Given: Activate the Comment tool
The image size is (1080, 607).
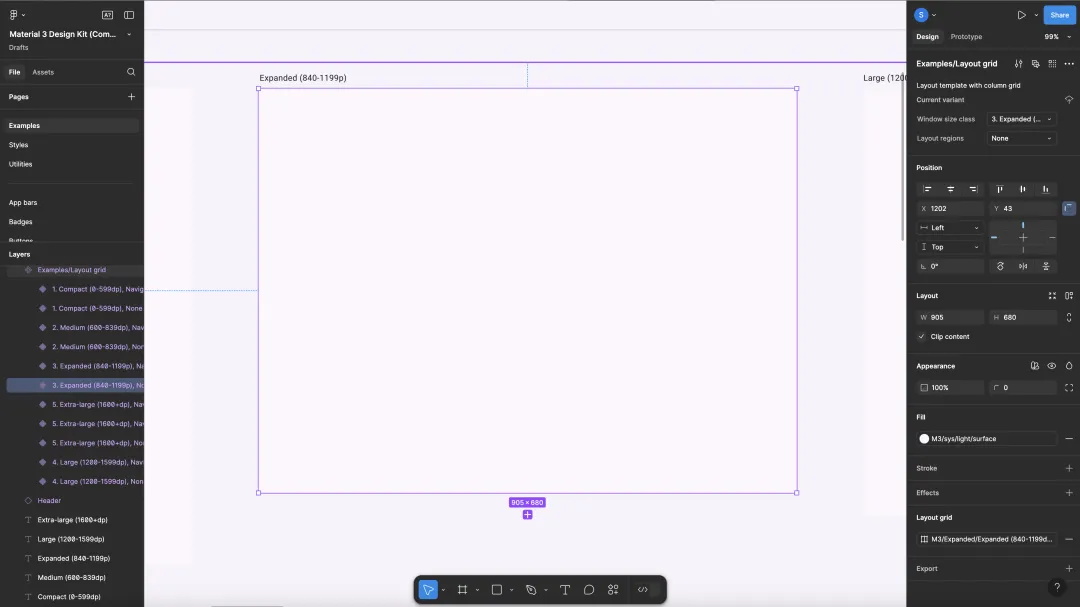Looking at the screenshot, I should pyautogui.click(x=589, y=590).
